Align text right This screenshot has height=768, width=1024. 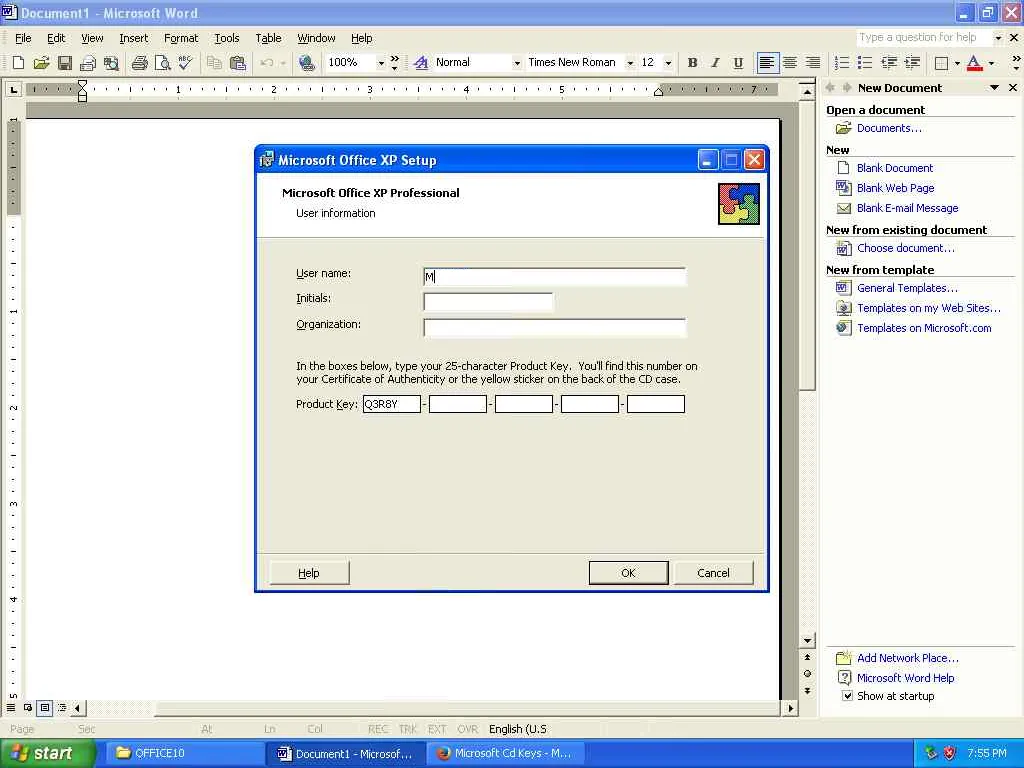point(813,63)
